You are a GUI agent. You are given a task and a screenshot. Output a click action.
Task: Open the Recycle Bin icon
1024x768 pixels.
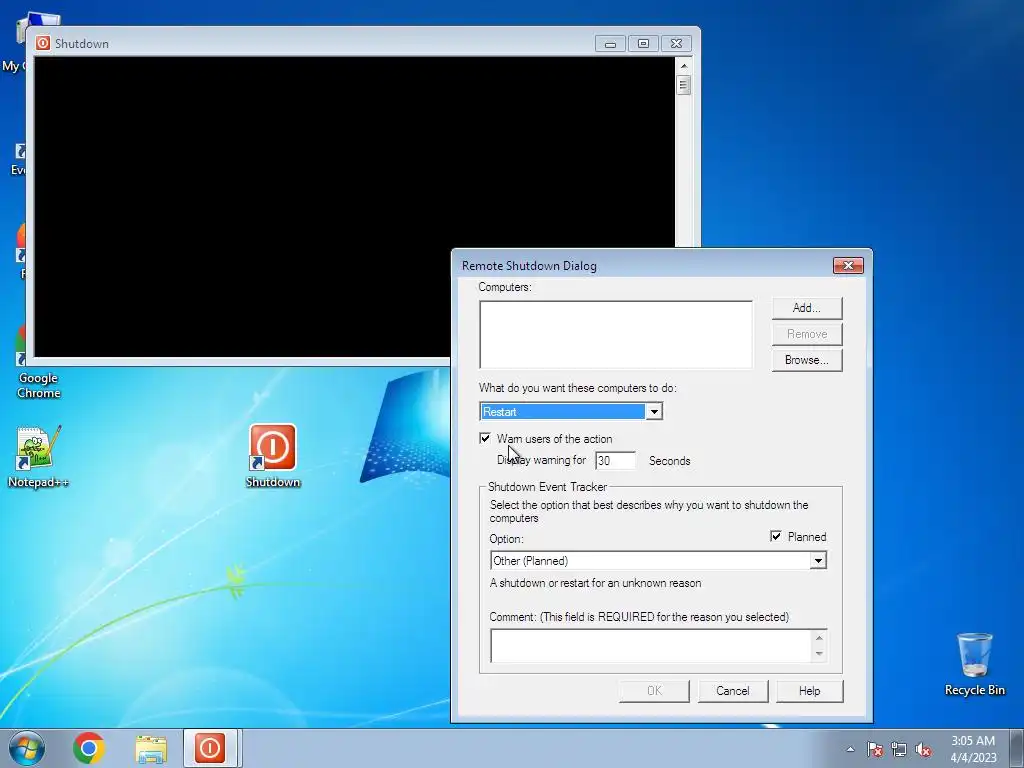tap(974, 664)
